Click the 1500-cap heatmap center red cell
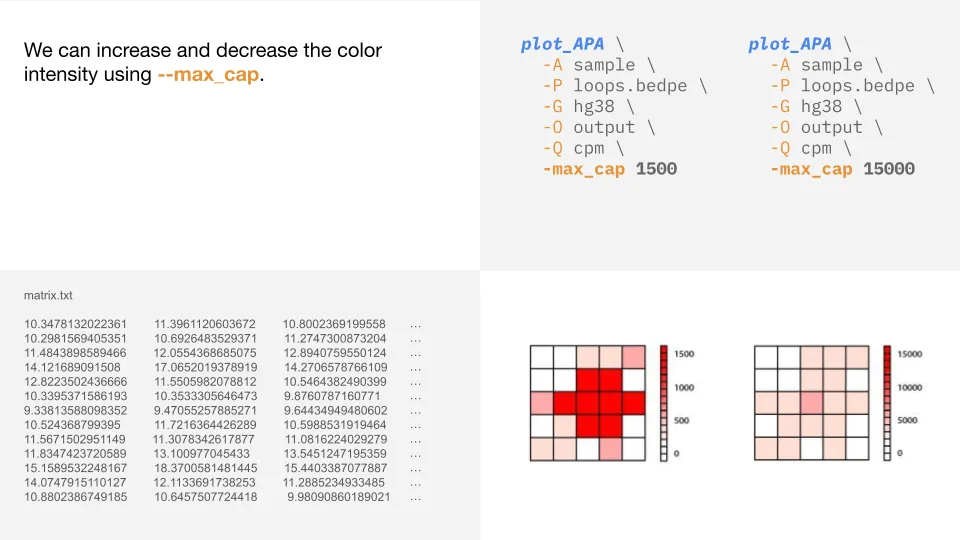This screenshot has width=960, height=540. pyautogui.click(x=588, y=403)
